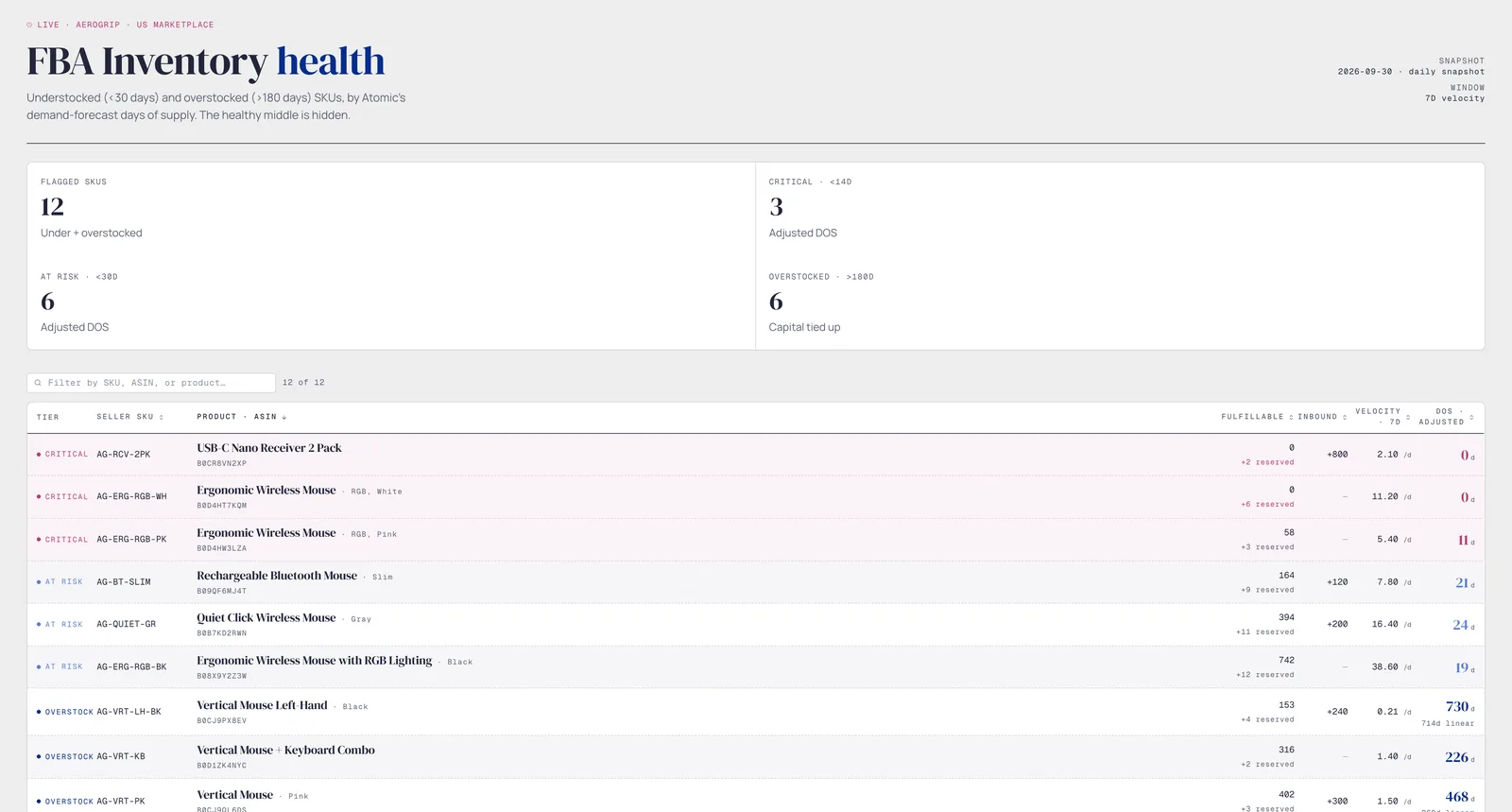This screenshot has width=1512, height=812.
Task: Click the 24d adjusted DOS value
Action: (x=1464, y=625)
